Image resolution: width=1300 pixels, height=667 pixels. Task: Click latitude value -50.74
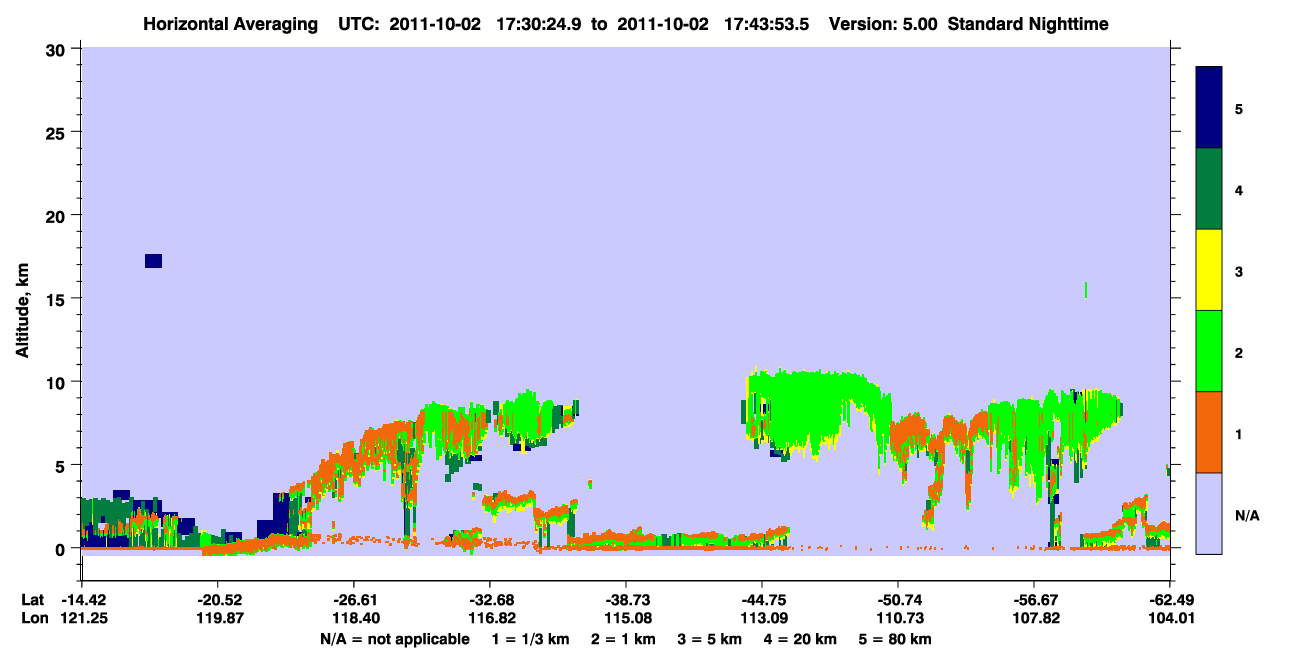(x=898, y=600)
